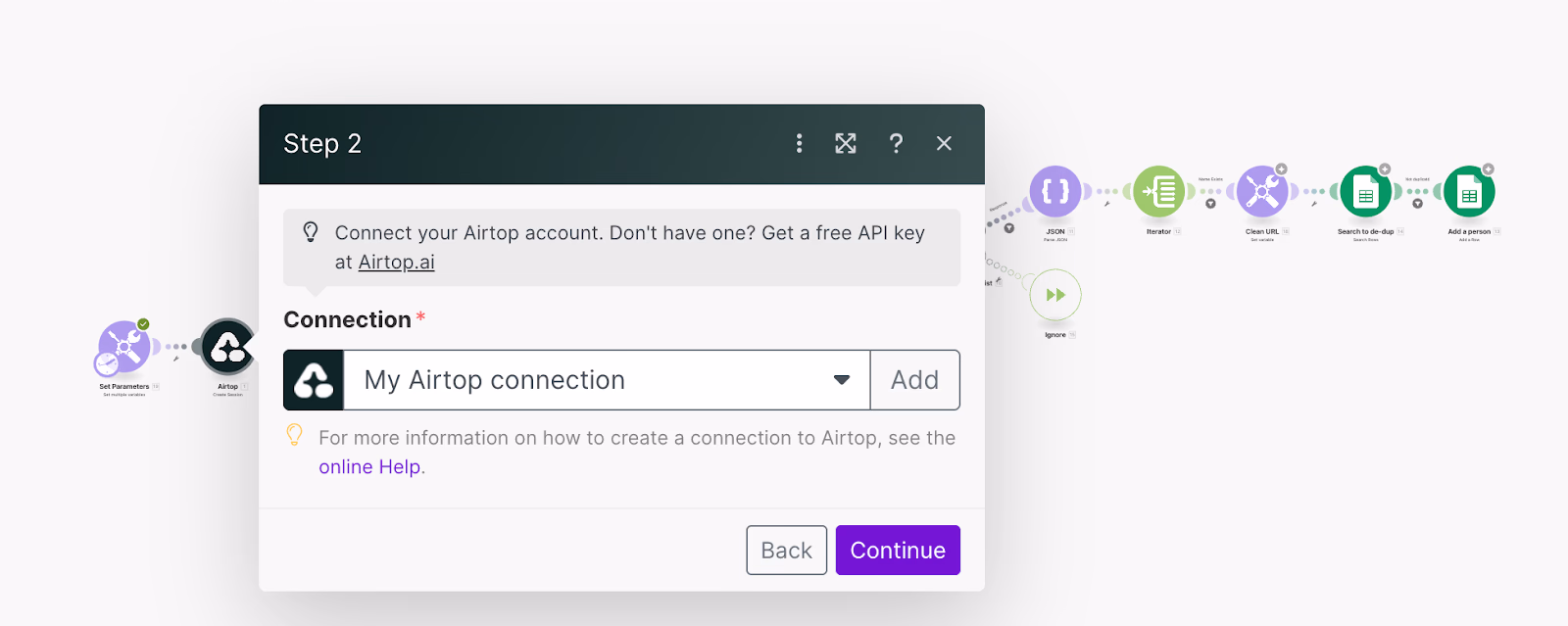Open the Set Parameters module
The image size is (1568, 626).
click(x=124, y=346)
